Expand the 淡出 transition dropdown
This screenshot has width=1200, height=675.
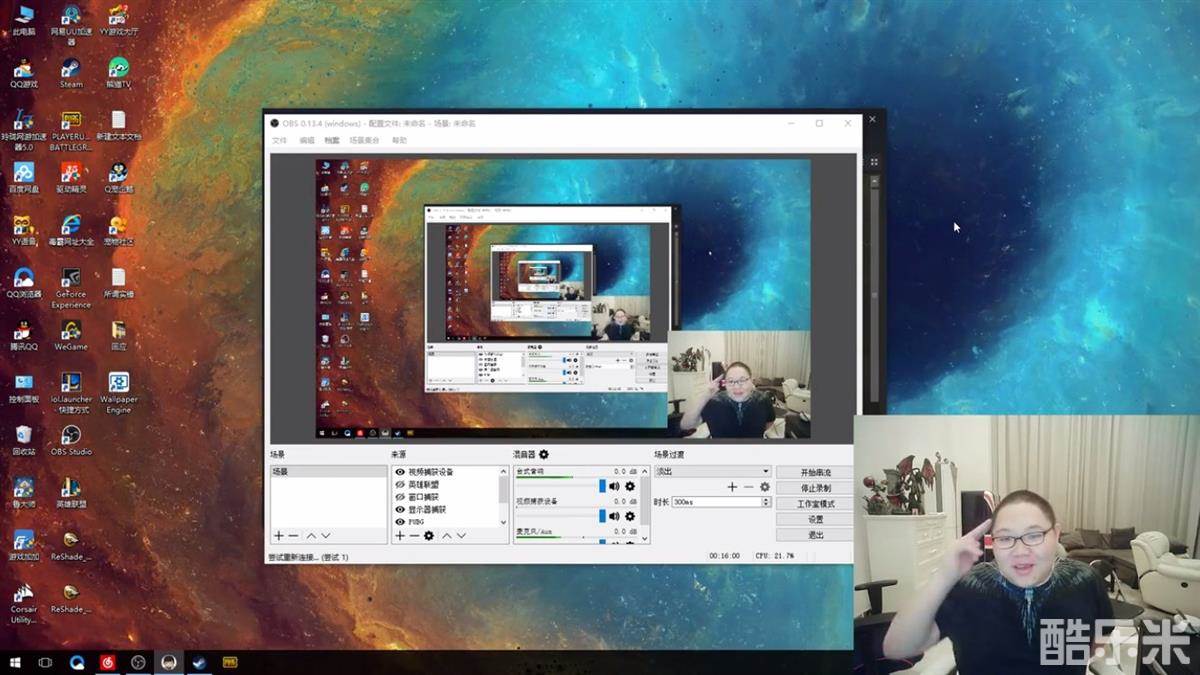pyautogui.click(x=765, y=471)
